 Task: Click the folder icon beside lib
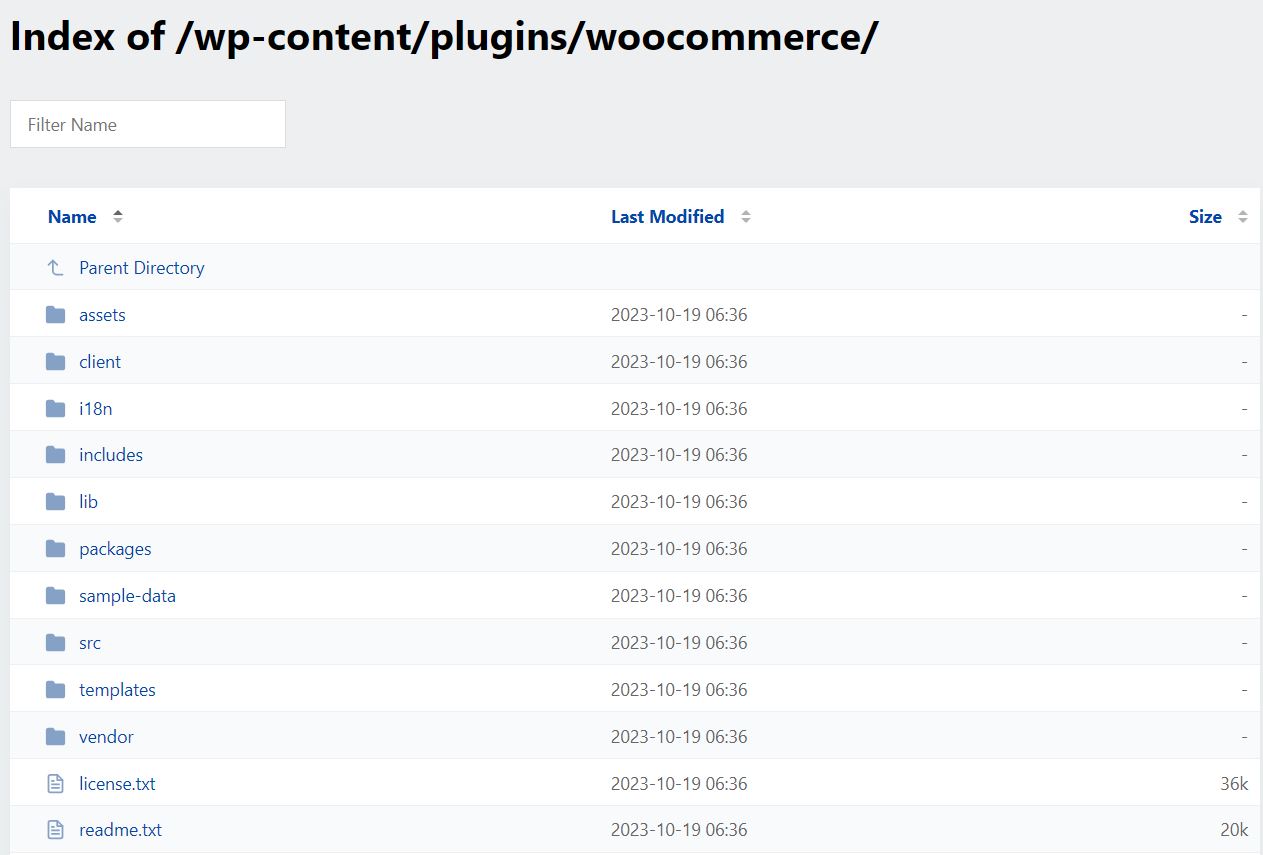(x=56, y=502)
